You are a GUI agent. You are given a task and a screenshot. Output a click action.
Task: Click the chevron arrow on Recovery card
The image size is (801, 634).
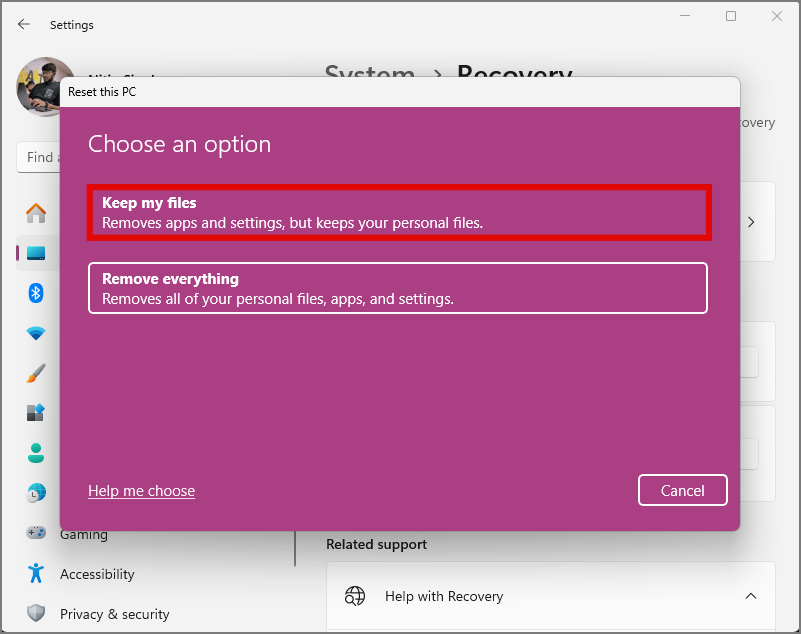coord(751,222)
